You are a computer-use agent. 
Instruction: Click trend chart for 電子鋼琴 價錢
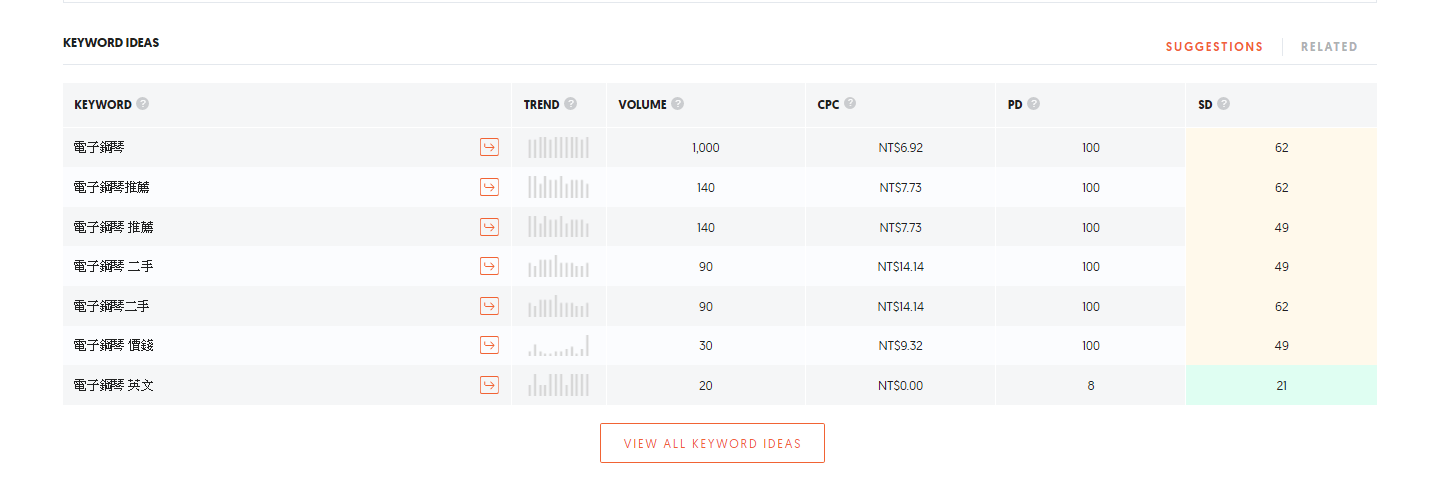tap(558, 345)
